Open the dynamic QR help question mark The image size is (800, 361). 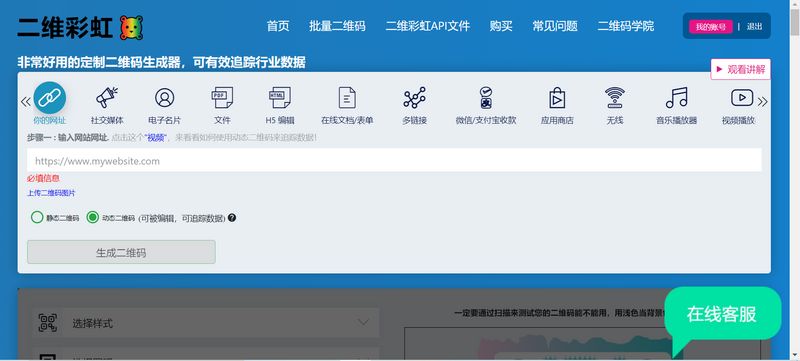click(x=232, y=218)
